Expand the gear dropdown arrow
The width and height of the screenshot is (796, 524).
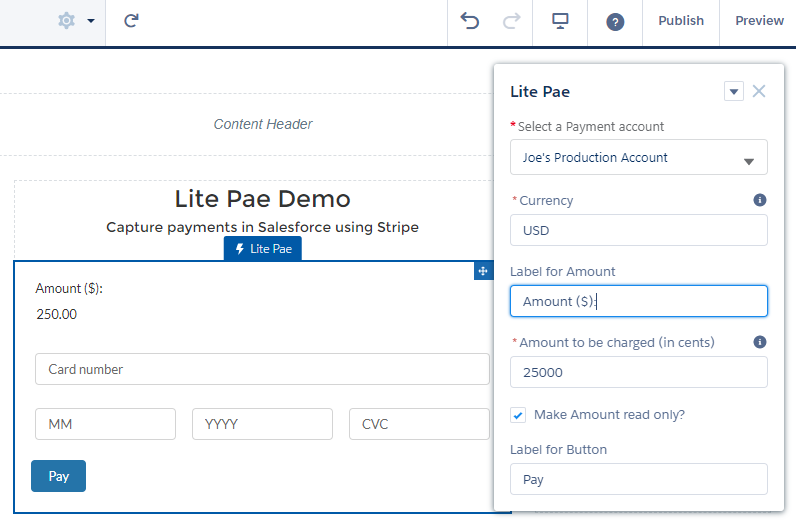tap(91, 21)
